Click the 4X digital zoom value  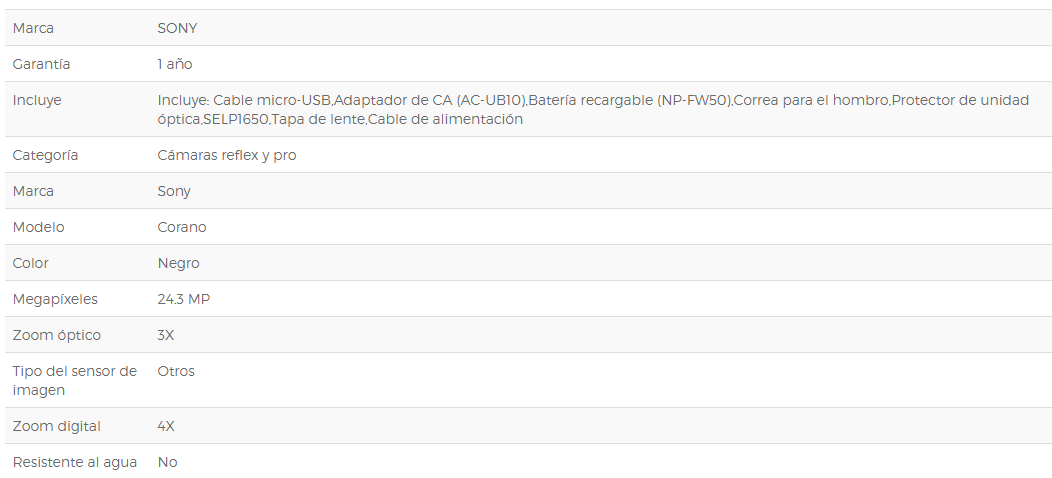click(166, 426)
